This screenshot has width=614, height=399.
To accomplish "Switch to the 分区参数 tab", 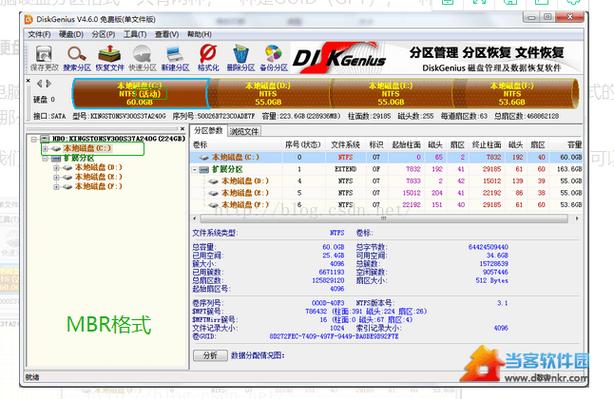I will coord(208,131).
